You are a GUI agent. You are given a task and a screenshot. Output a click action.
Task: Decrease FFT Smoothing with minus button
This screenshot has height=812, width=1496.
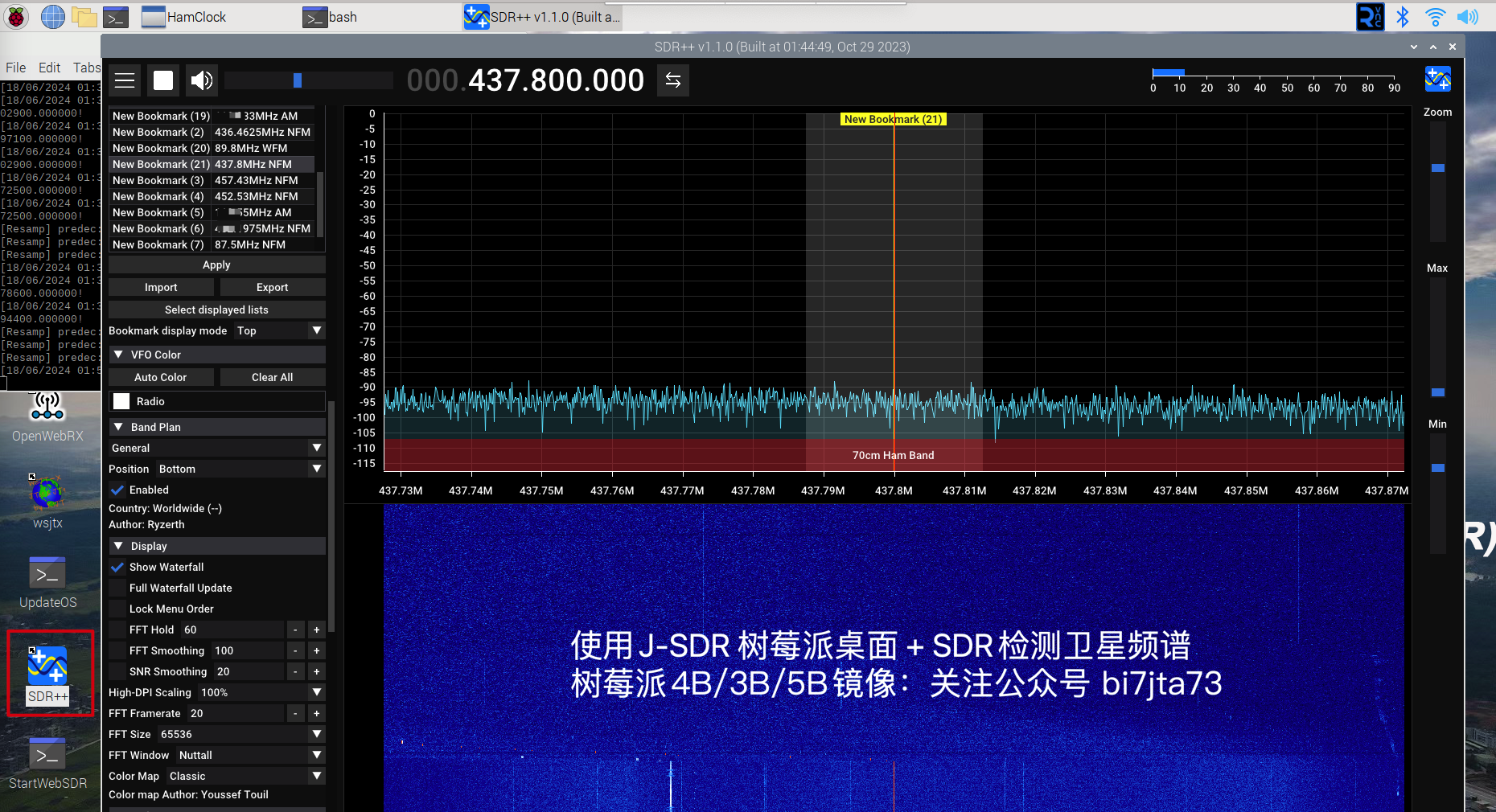pyautogui.click(x=295, y=650)
